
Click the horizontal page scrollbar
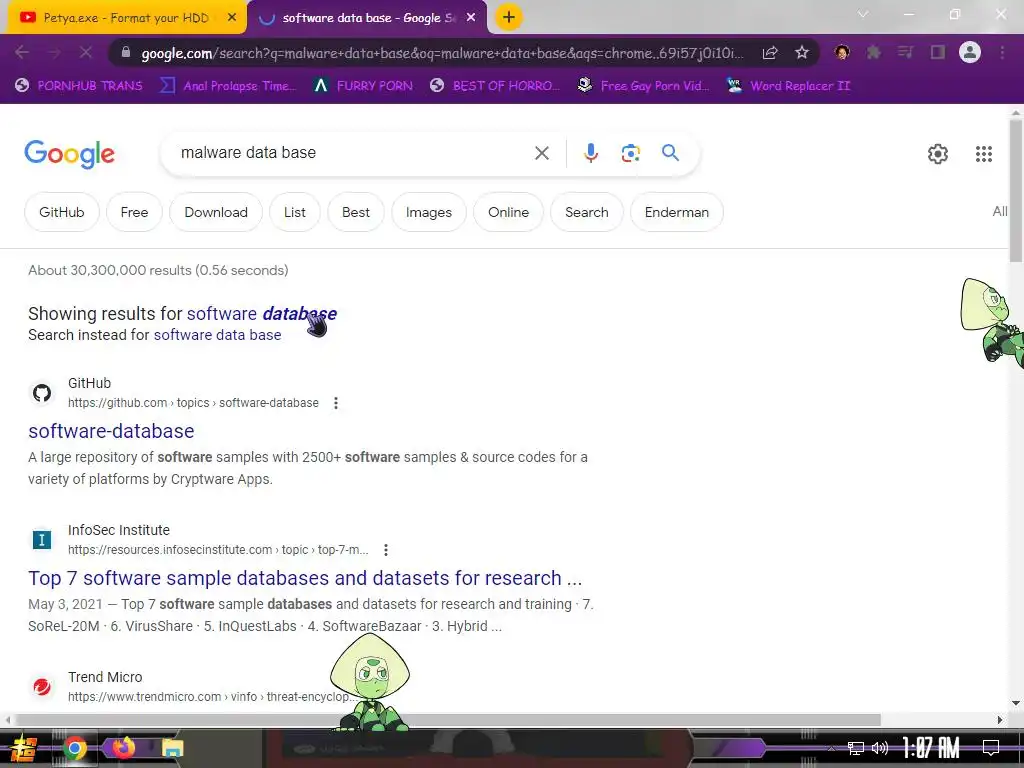[x=448, y=720]
